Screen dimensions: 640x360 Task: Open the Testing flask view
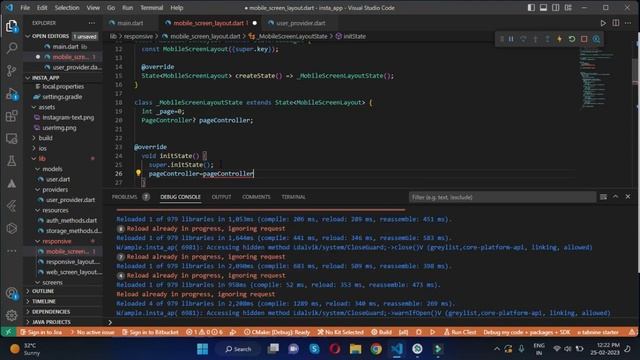(x=11, y=161)
